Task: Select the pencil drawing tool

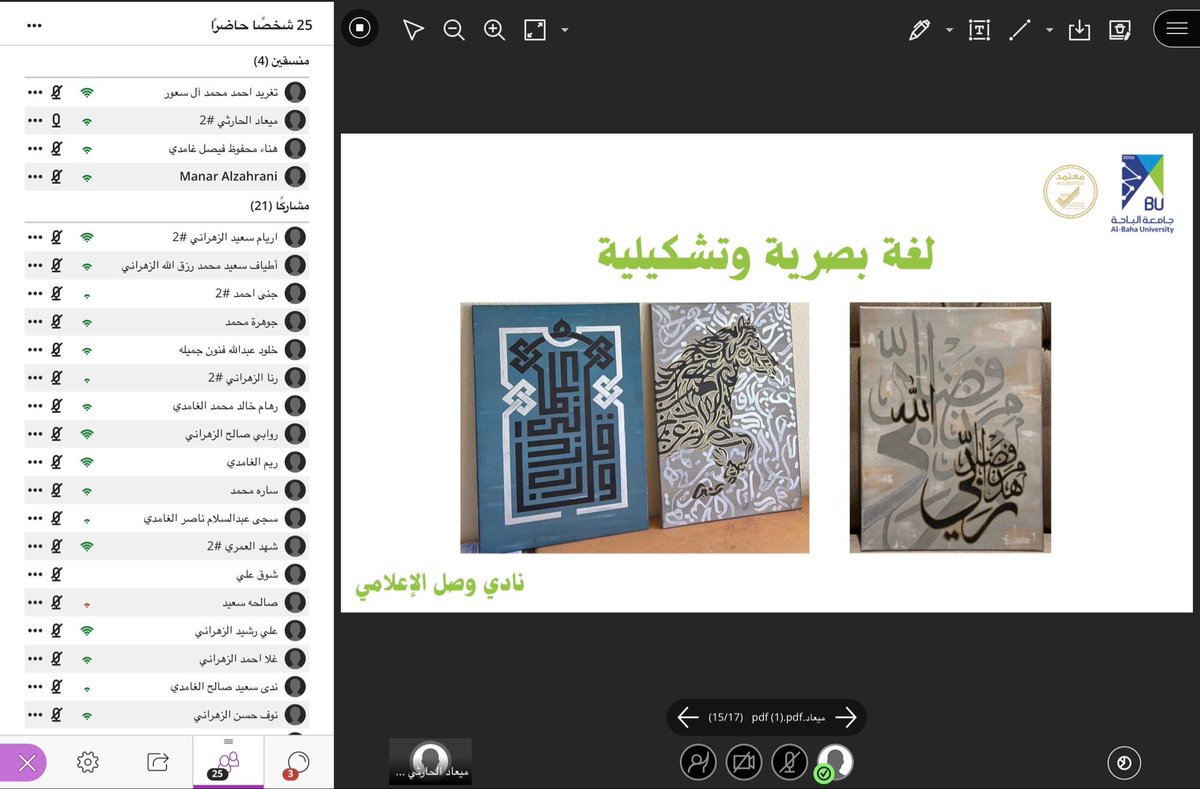Action: pos(919,30)
